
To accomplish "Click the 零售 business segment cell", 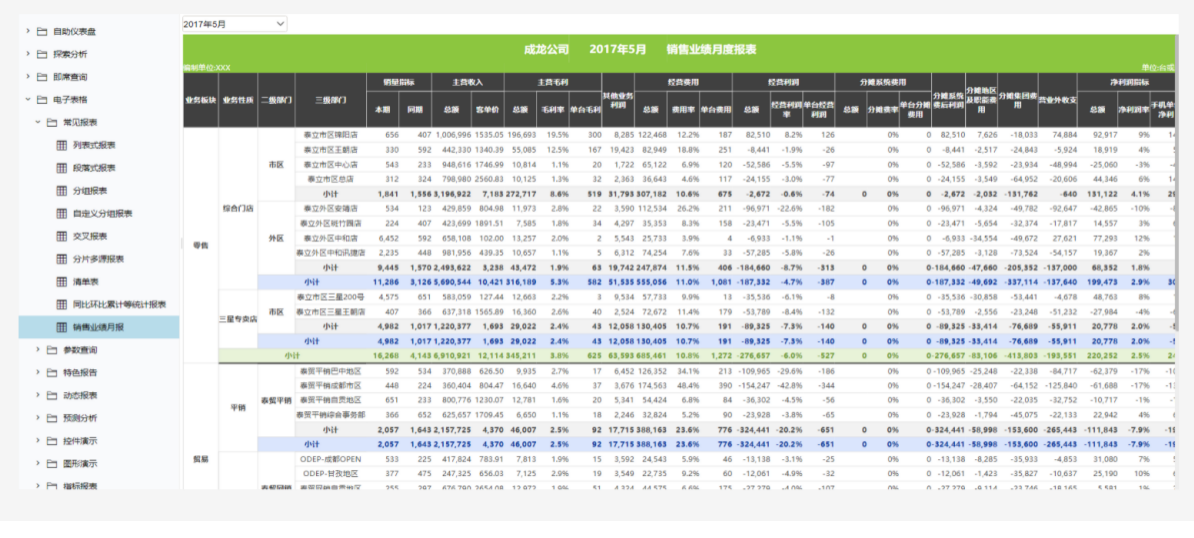I will (201, 245).
